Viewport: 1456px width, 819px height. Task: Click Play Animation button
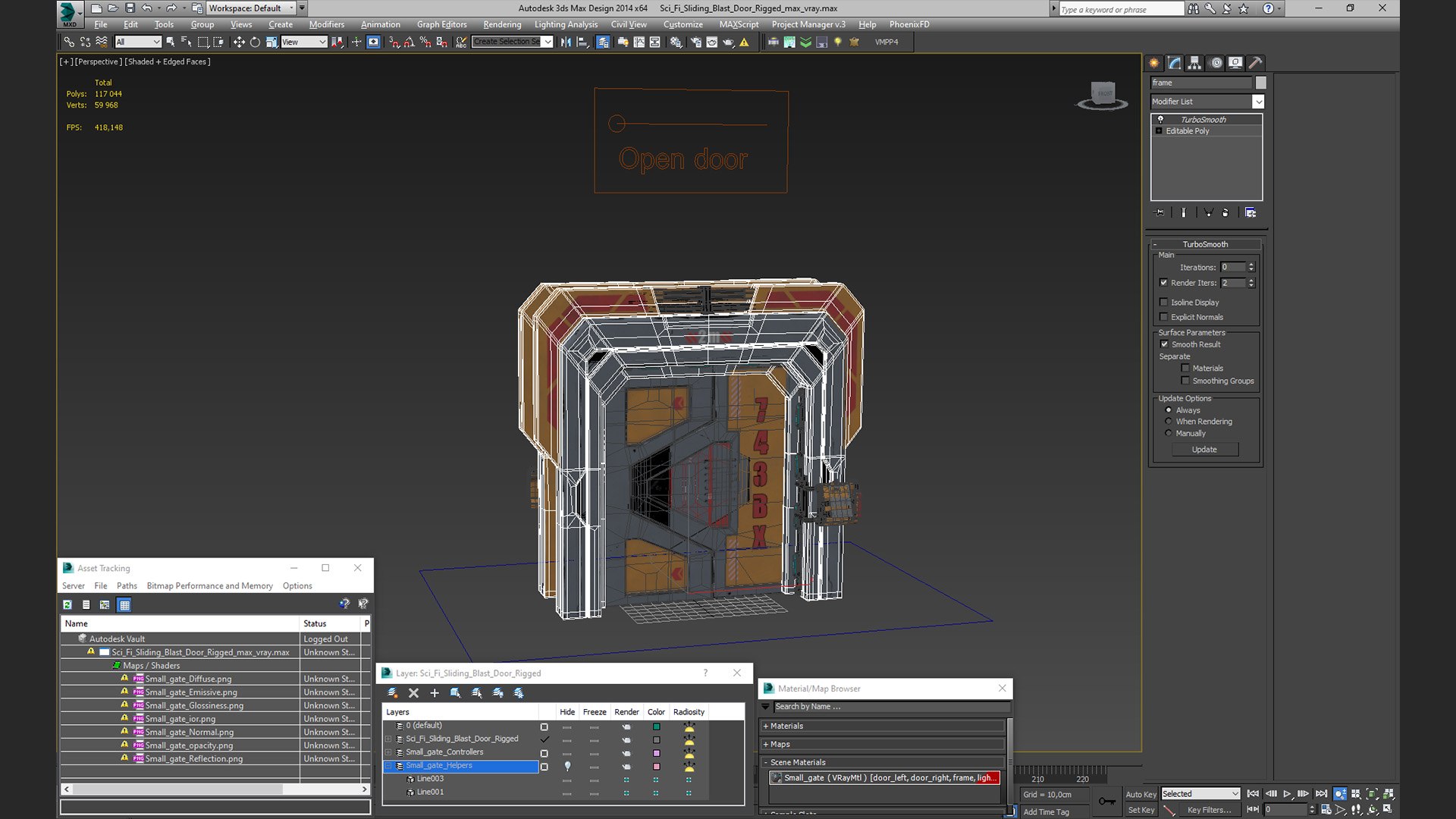[x=1287, y=794]
